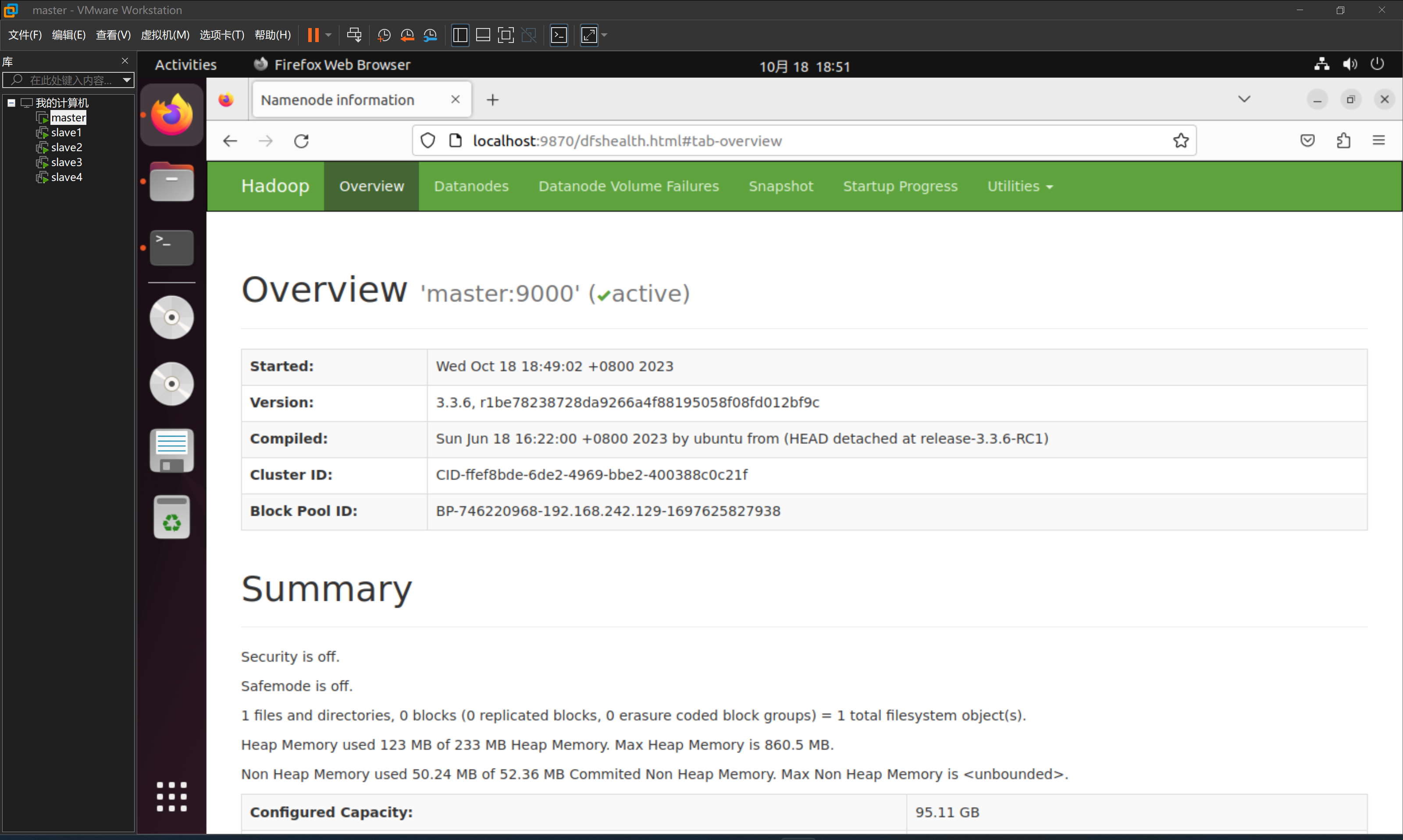Screen dimensions: 1403x840
Task: Click the Hadoop brand link
Action: [275, 186]
